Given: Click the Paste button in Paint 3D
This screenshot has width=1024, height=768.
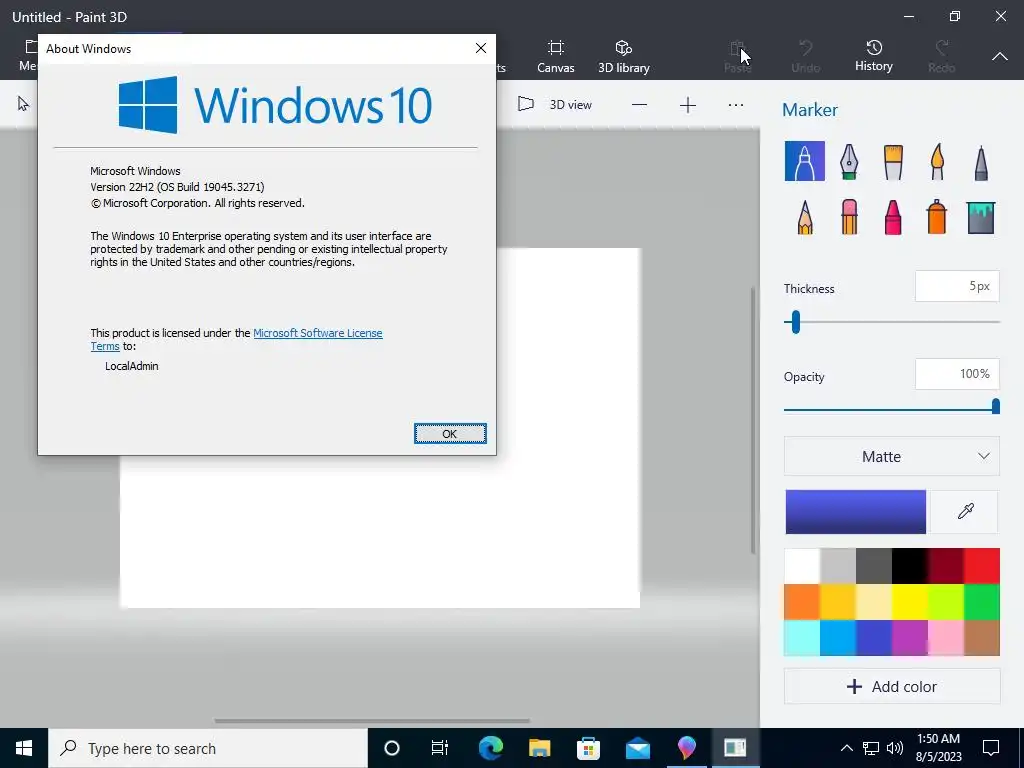Looking at the screenshot, I should 737,56.
